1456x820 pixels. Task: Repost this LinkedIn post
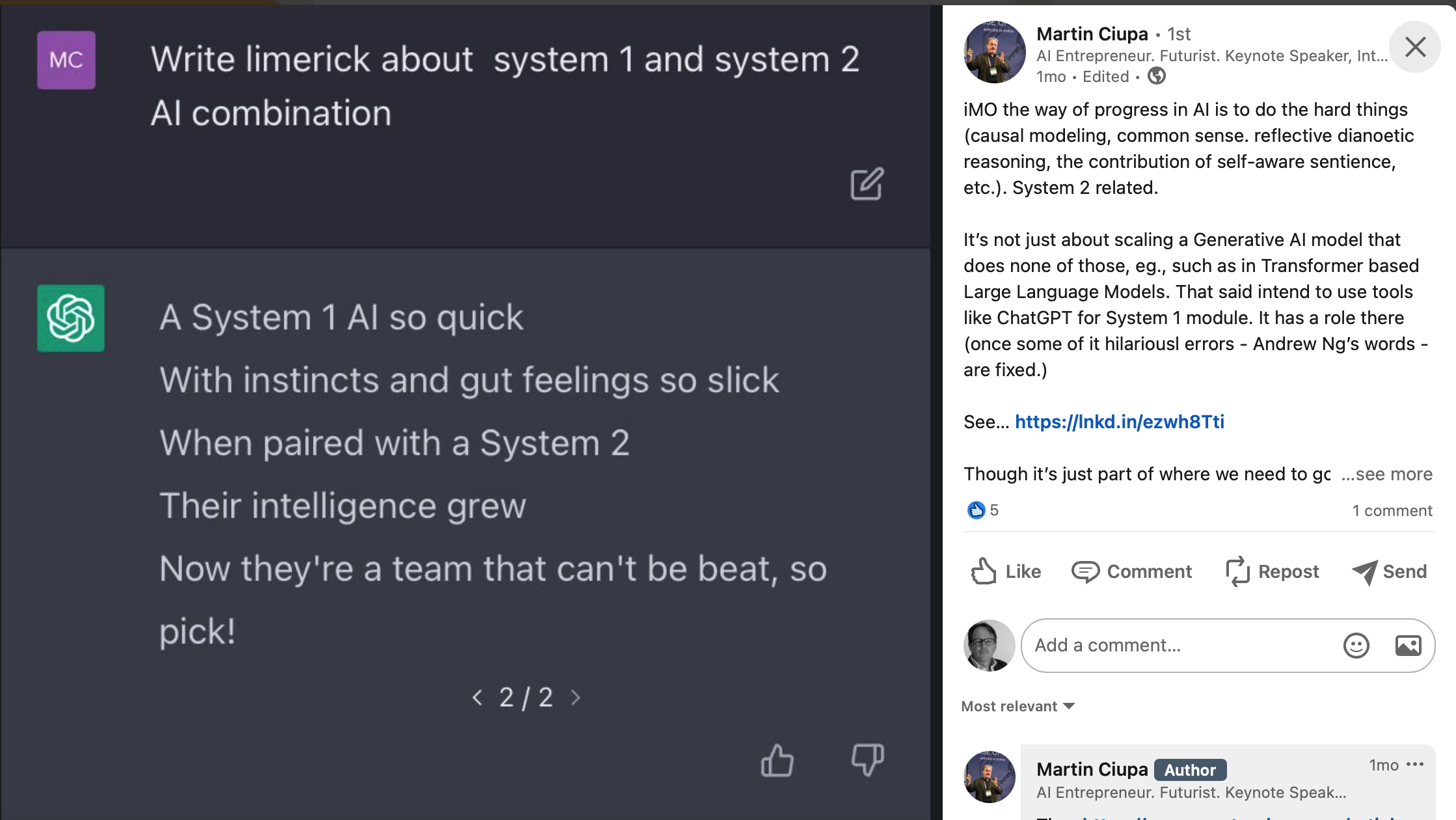click(1272, 571)
